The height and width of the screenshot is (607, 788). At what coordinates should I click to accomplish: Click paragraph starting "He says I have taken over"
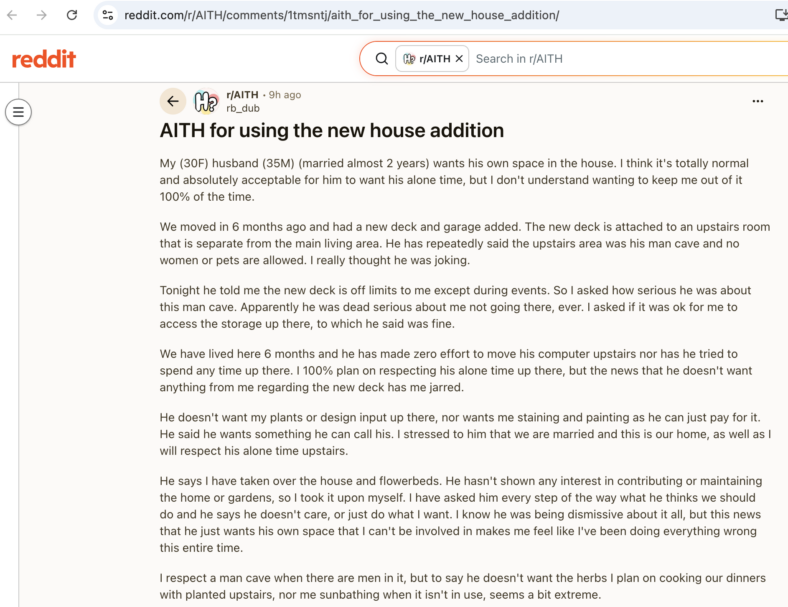(x=461, y=514)
